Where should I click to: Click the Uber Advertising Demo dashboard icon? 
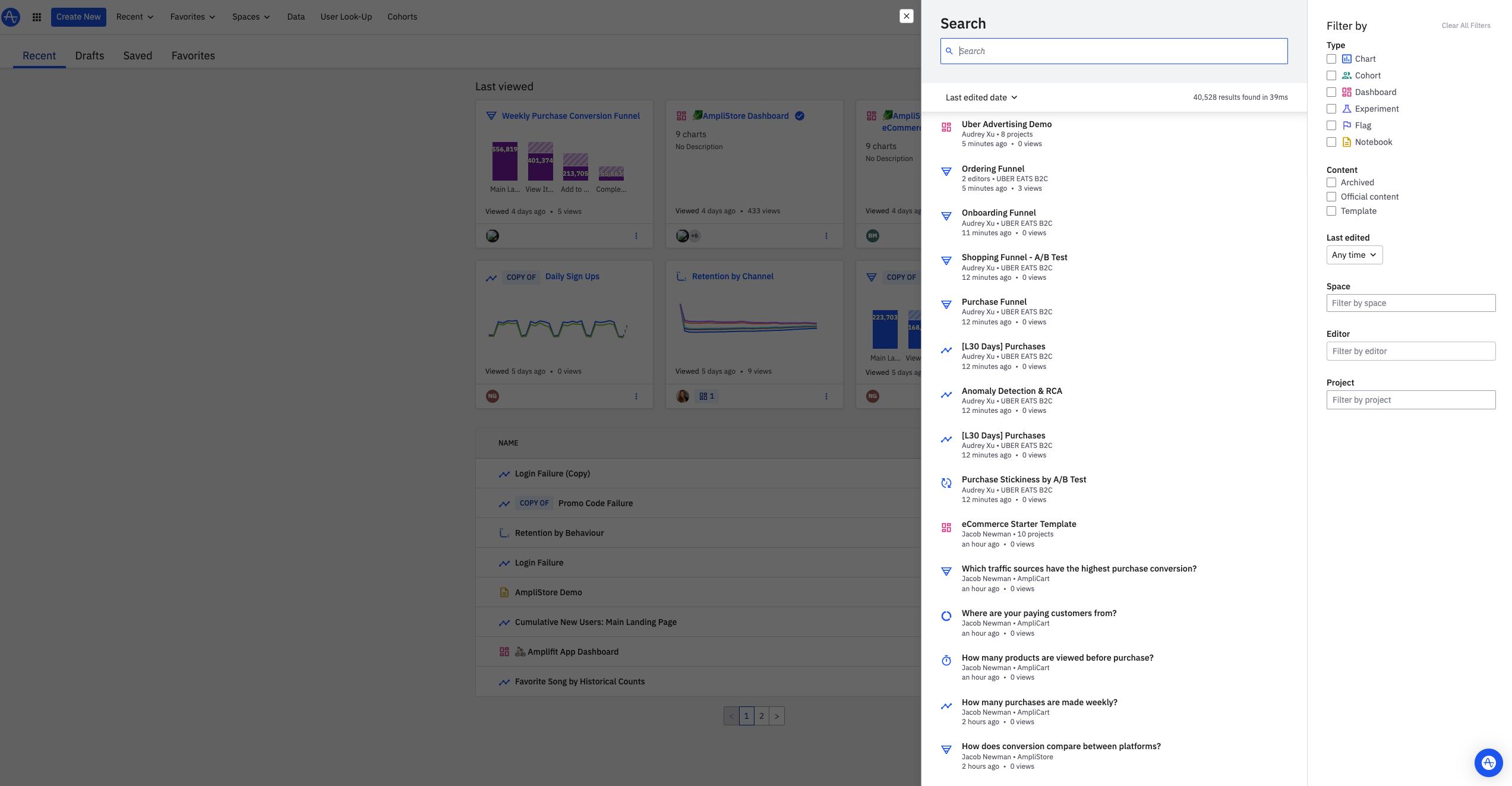tap(946, 127)
